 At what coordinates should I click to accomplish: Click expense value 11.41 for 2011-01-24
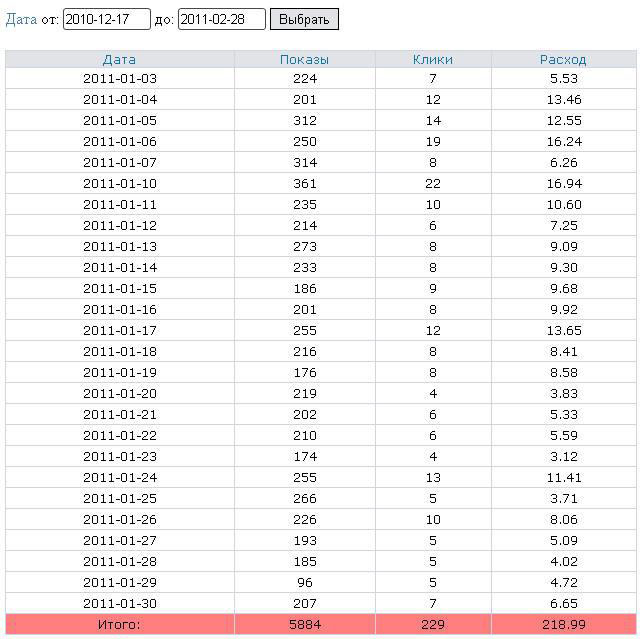point(564,478)
